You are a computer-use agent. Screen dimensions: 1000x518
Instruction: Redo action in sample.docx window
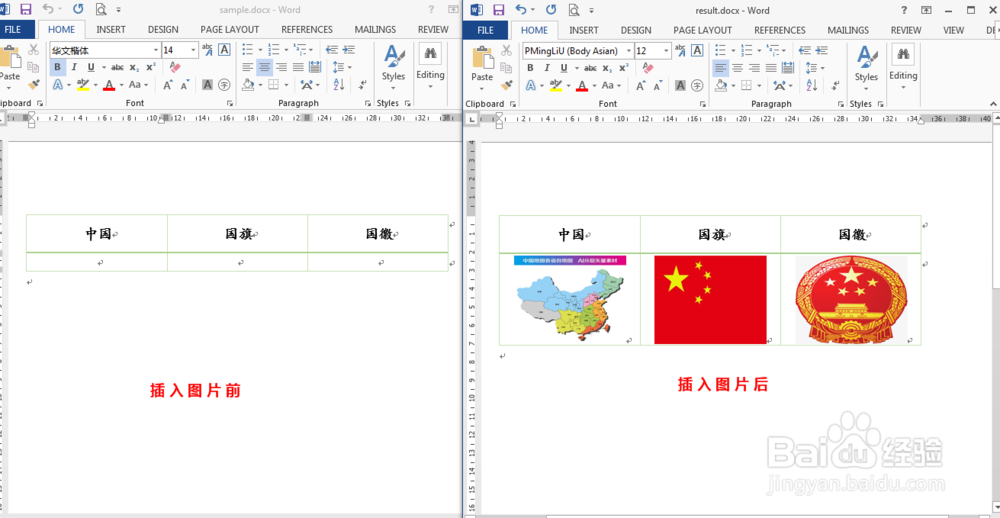point(78,10)
